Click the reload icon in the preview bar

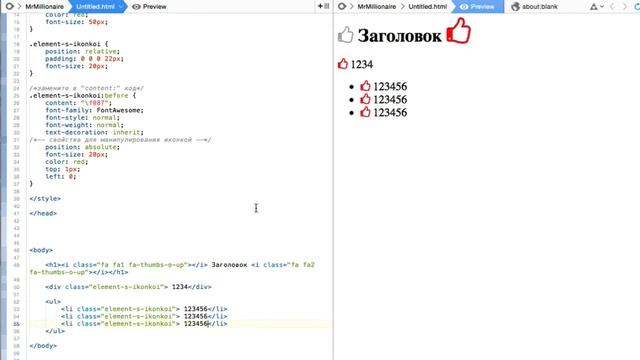click(637, 7)
